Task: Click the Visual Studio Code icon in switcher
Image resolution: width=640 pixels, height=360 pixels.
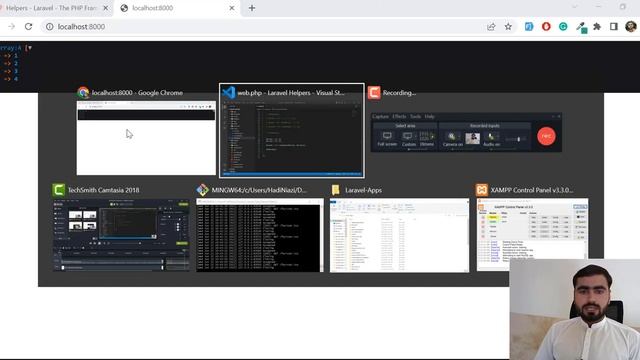Action: click(x=229, y=93)
